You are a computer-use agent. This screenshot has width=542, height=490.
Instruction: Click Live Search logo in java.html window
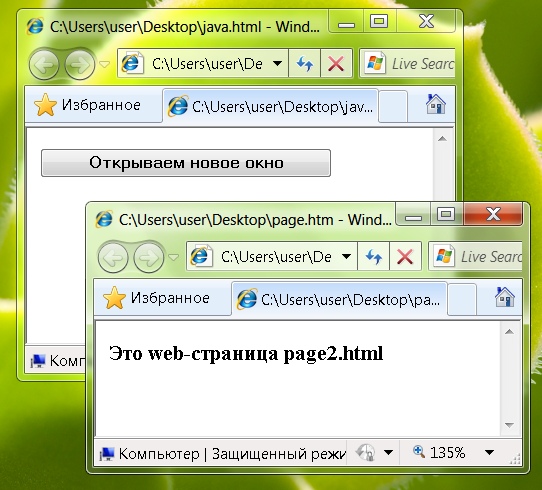375,63
